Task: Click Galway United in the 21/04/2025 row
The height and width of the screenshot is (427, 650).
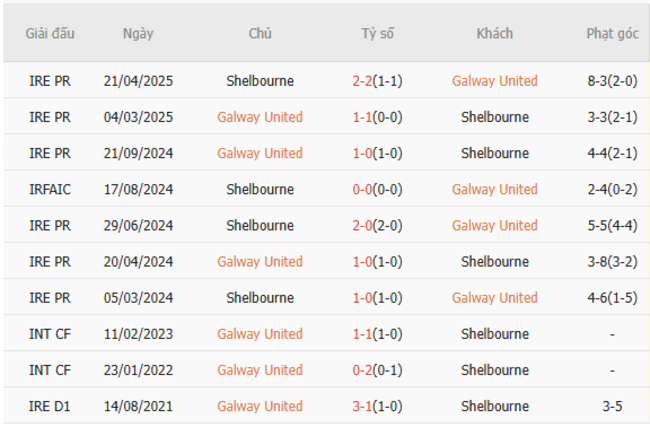Action: (494, 81)
